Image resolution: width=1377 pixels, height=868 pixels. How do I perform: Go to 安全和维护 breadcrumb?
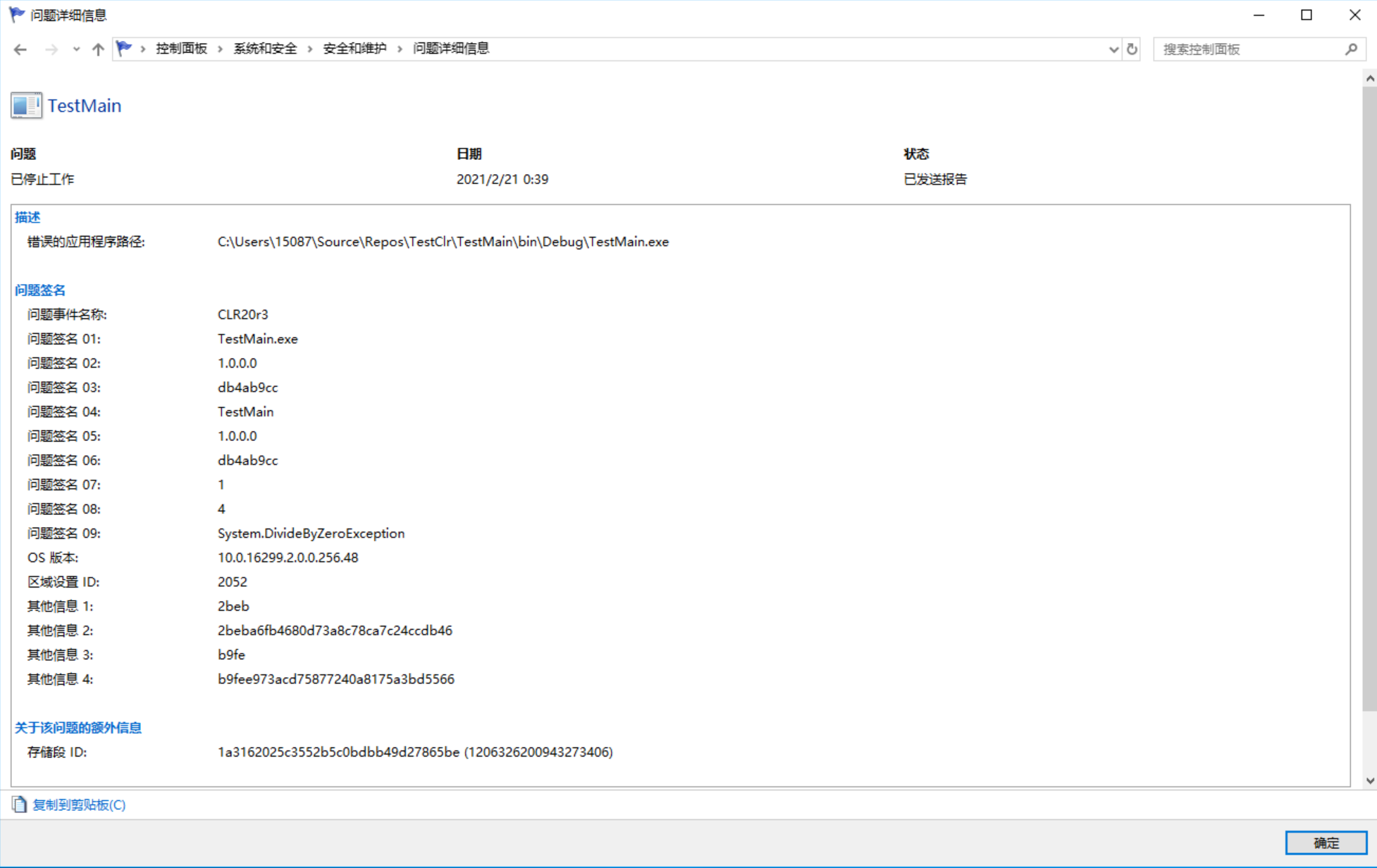pyautogui.click(x=354, y=49)
